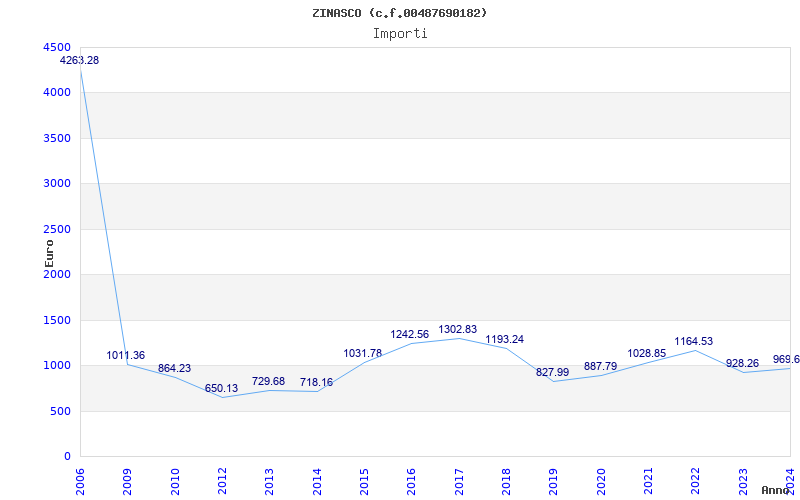800x500 pixels.
Task: Click the data label 1028.85
Action: 646,353
